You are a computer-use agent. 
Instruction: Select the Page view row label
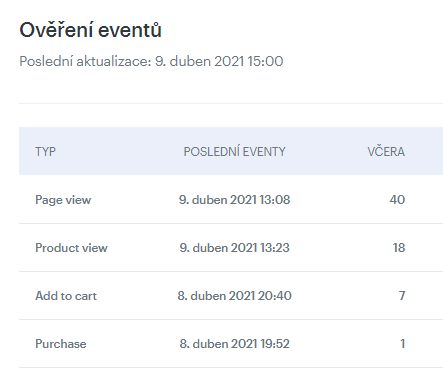pyautogui.click(x=63, y=200)
